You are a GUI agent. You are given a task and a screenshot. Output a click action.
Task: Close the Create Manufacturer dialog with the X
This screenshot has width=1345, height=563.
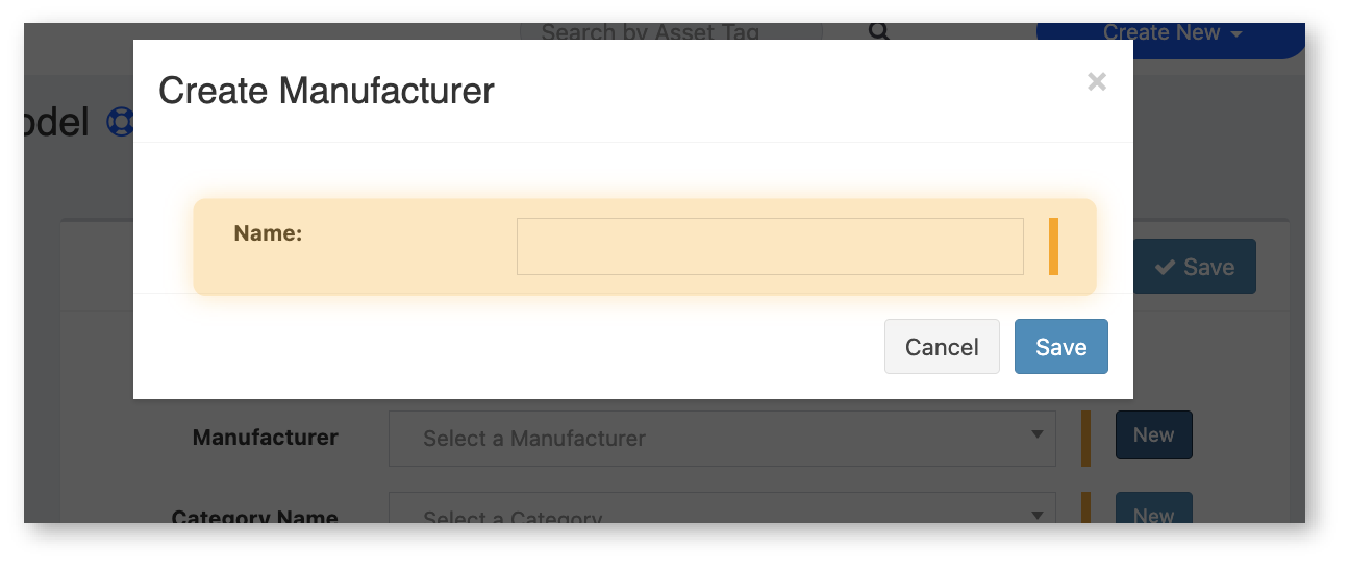[1096, 83]
